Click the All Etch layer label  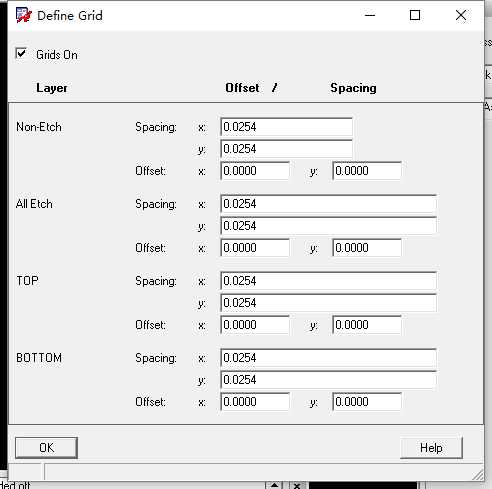tap(34, 204)
